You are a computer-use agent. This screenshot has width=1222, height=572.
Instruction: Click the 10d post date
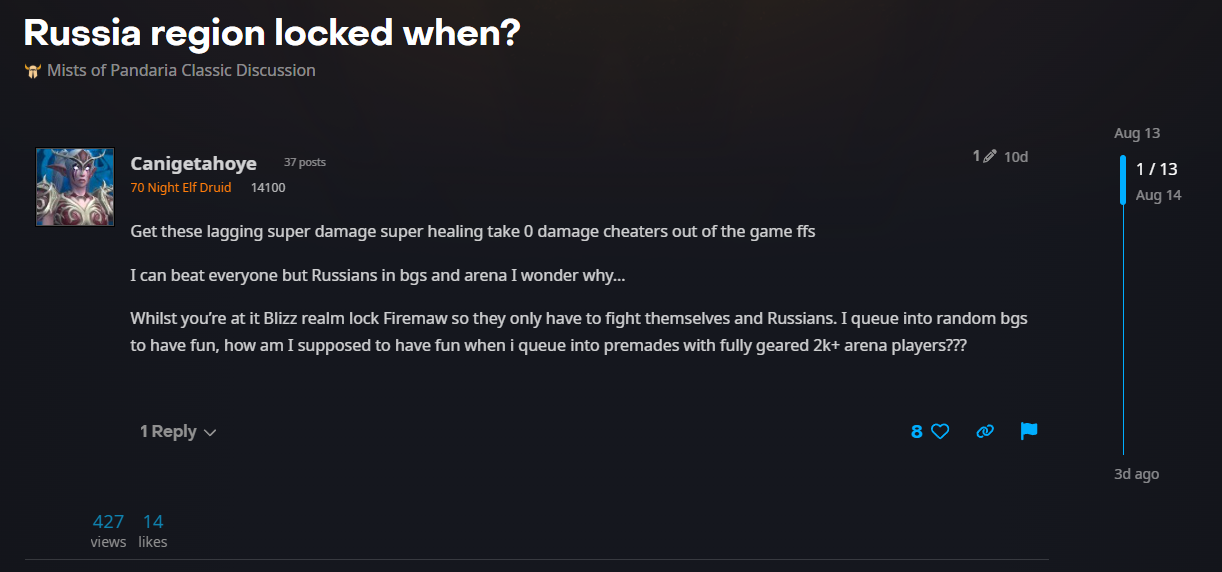(1016, 156)
